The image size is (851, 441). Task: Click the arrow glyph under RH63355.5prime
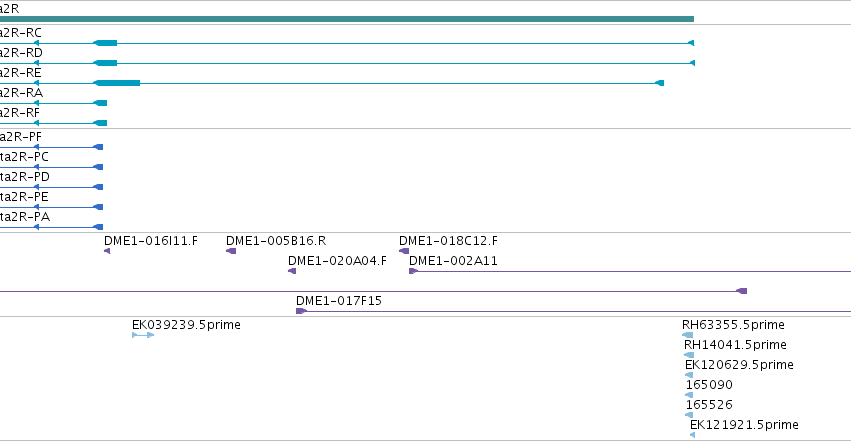[688, 335]
